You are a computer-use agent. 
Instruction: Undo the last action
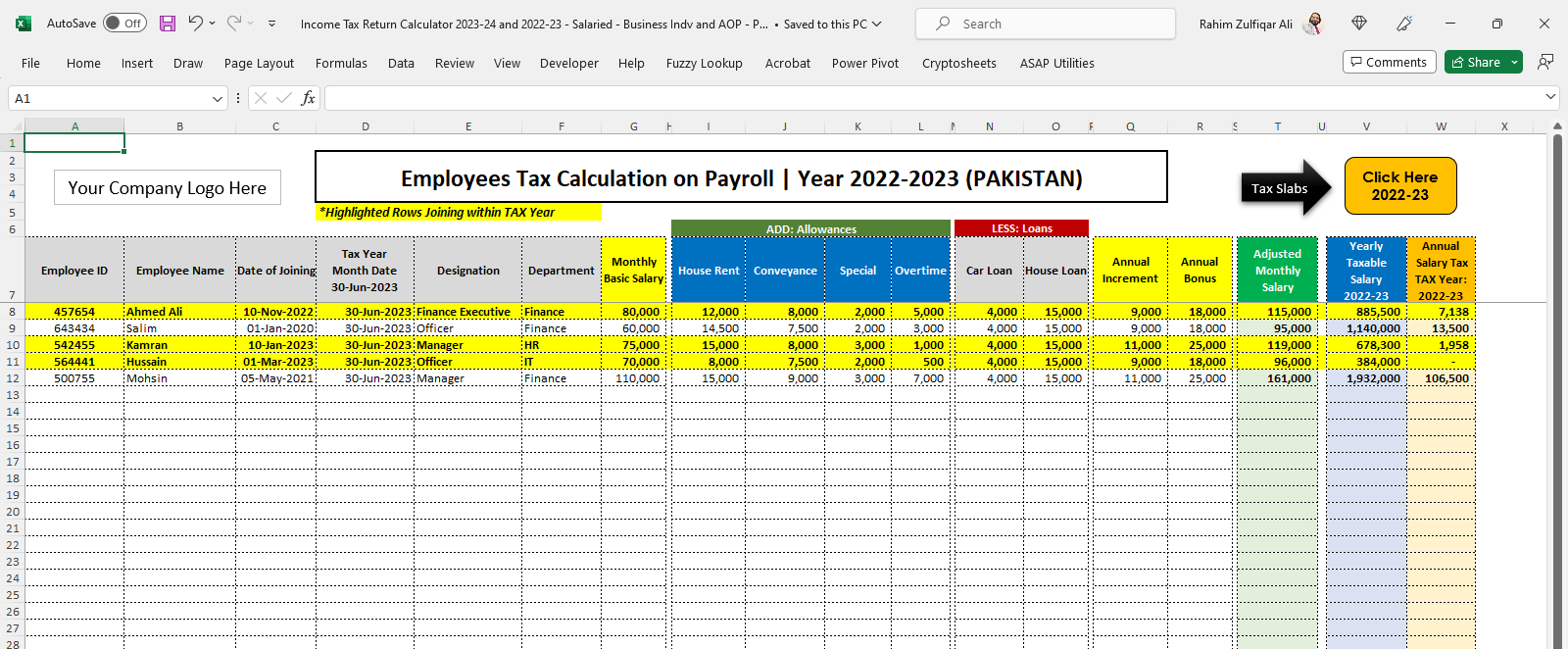195,24
